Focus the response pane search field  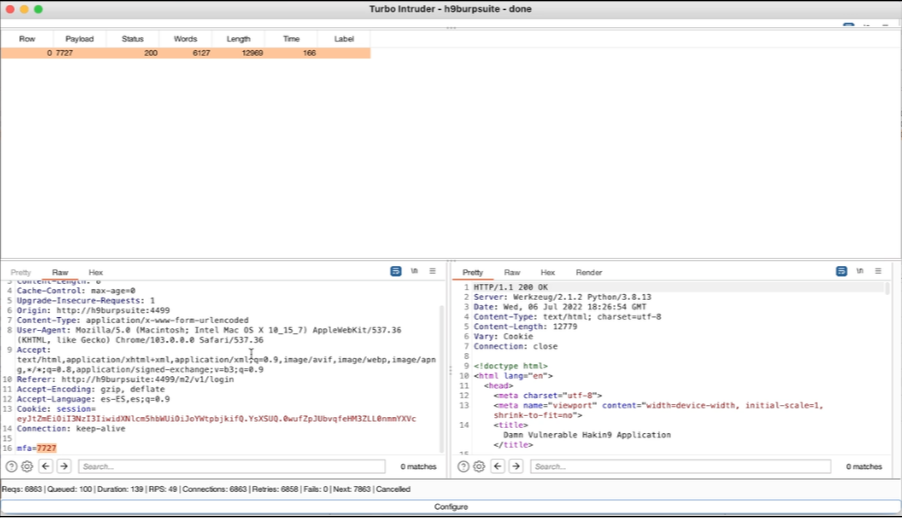[x=681, y=466]
